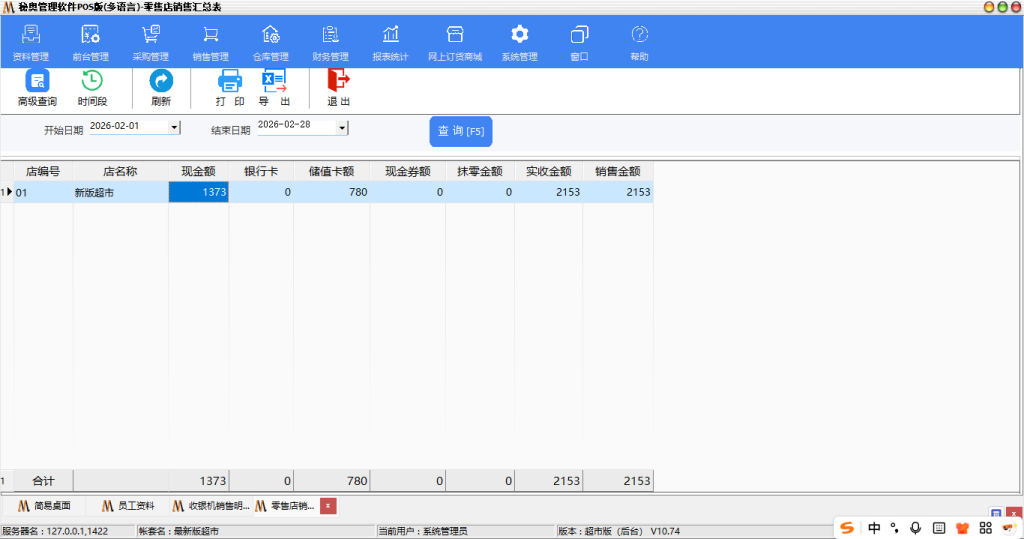This screenshot has height=539, width=1024.
Task: Close the current 零售店销售 tab
Action: coord(328,506)
